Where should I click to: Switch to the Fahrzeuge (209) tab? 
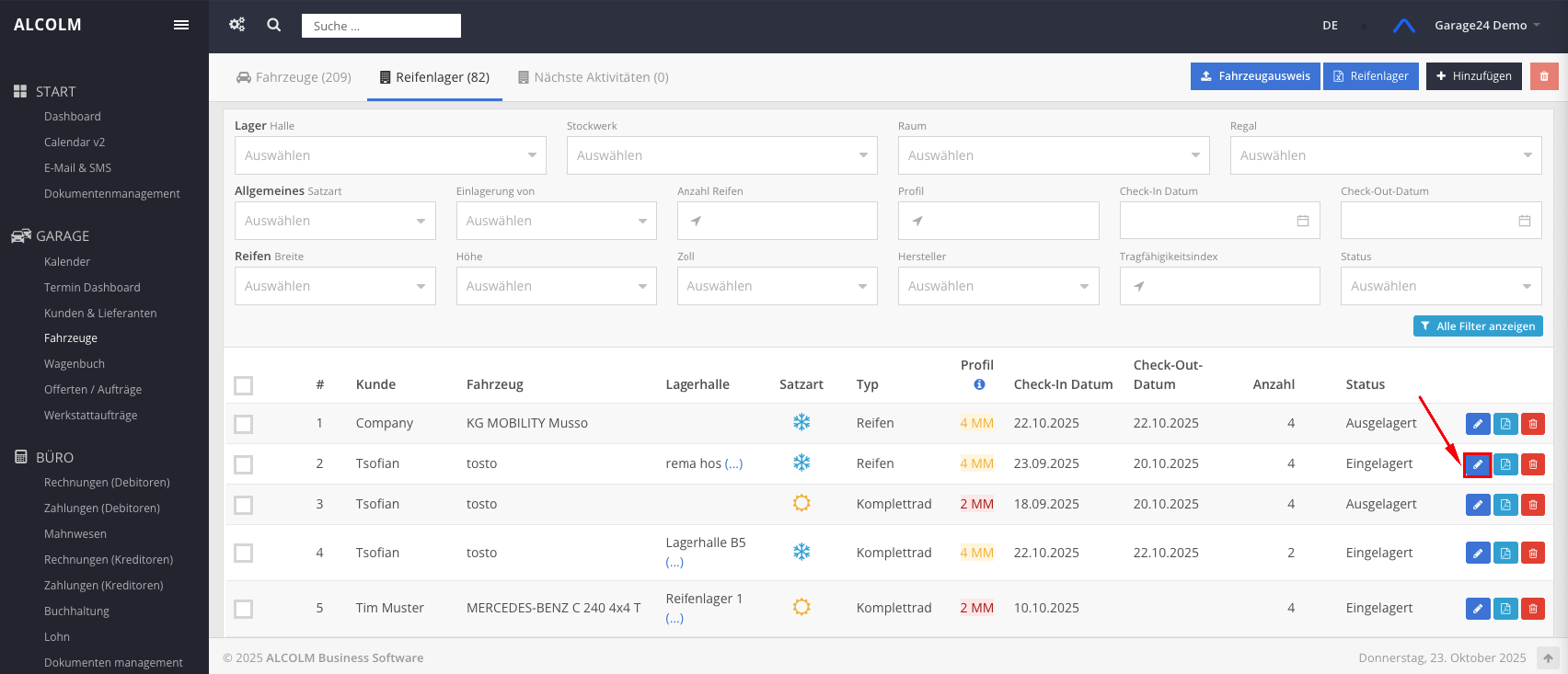pos(294,77)
